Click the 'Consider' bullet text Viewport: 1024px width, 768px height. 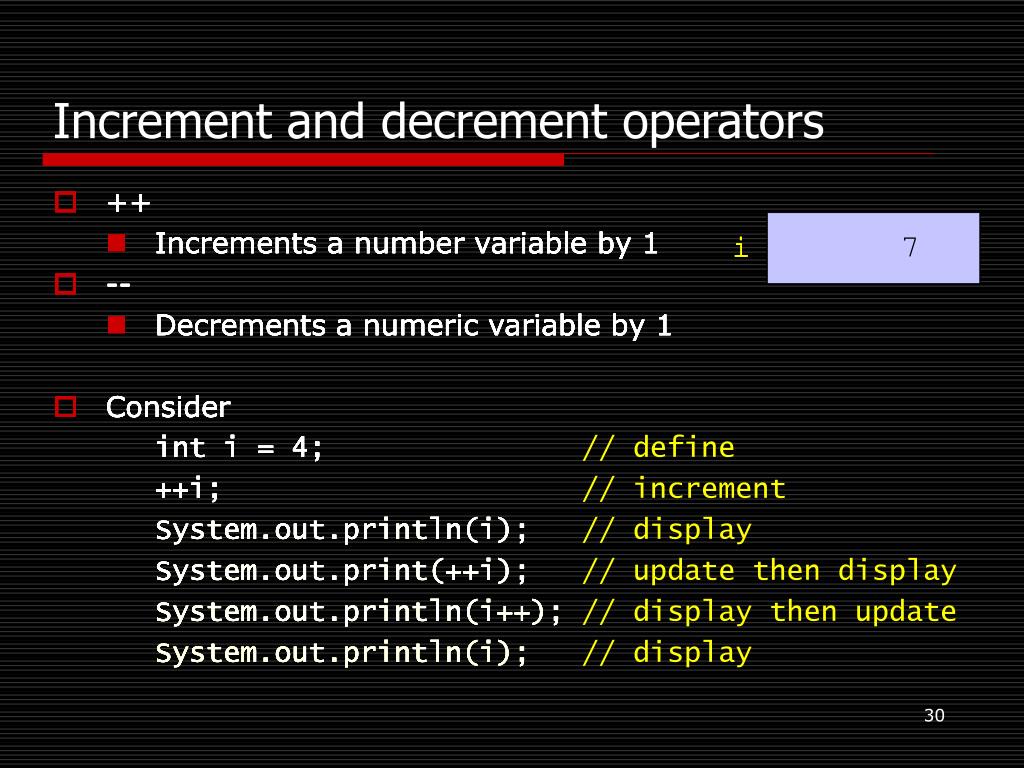[x=168, y=408]
